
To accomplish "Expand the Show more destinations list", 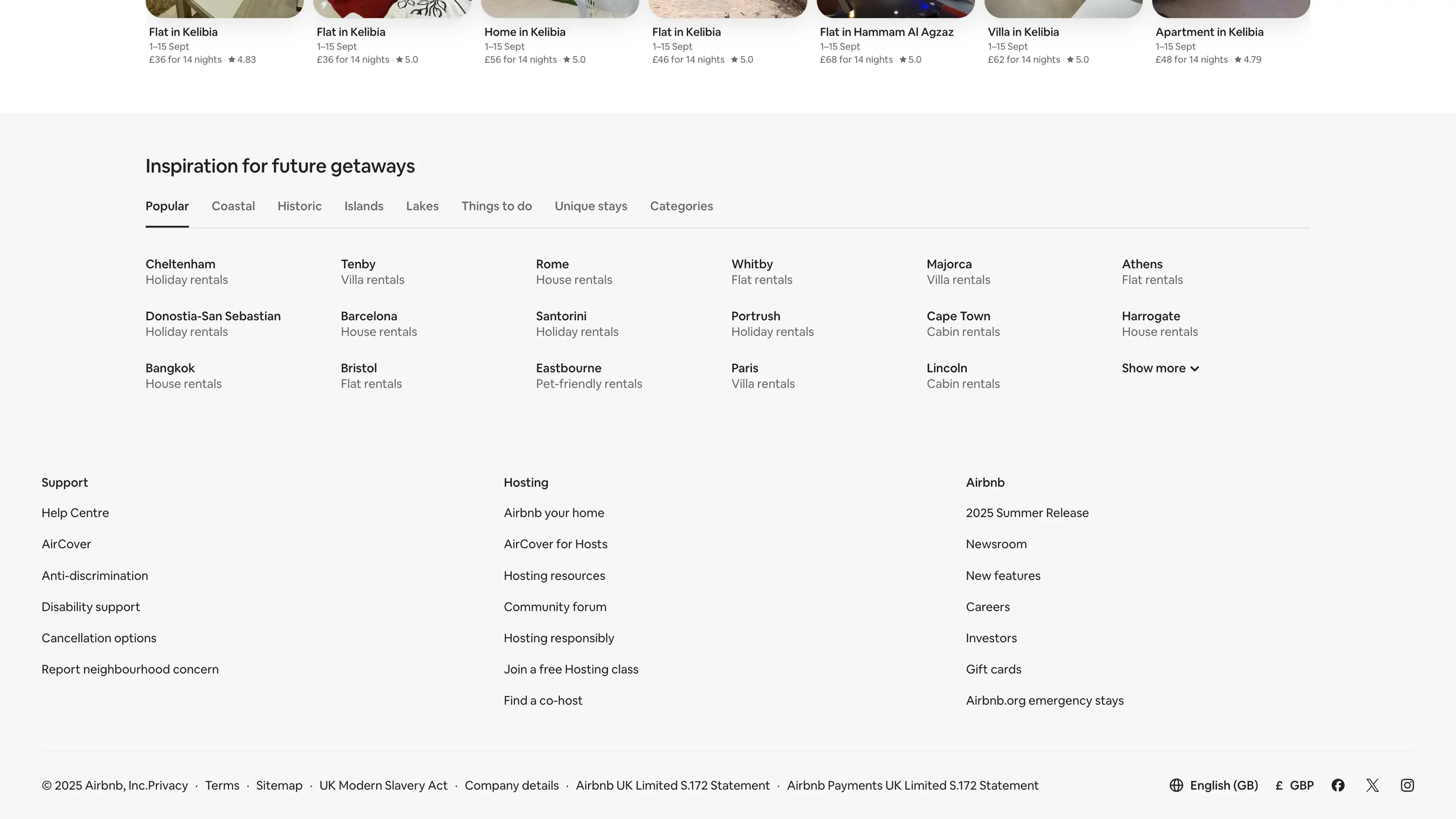I will (x=1160, y=368).
